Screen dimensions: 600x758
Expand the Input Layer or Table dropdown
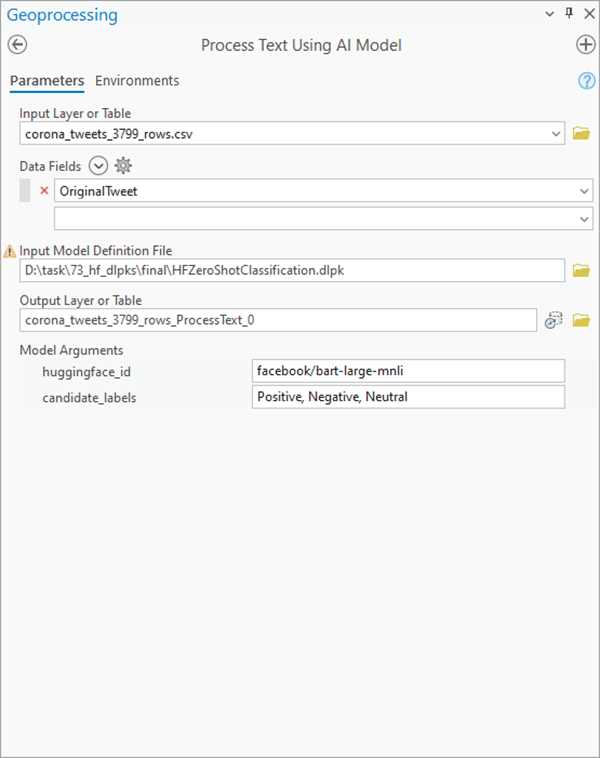click(556, 133)
